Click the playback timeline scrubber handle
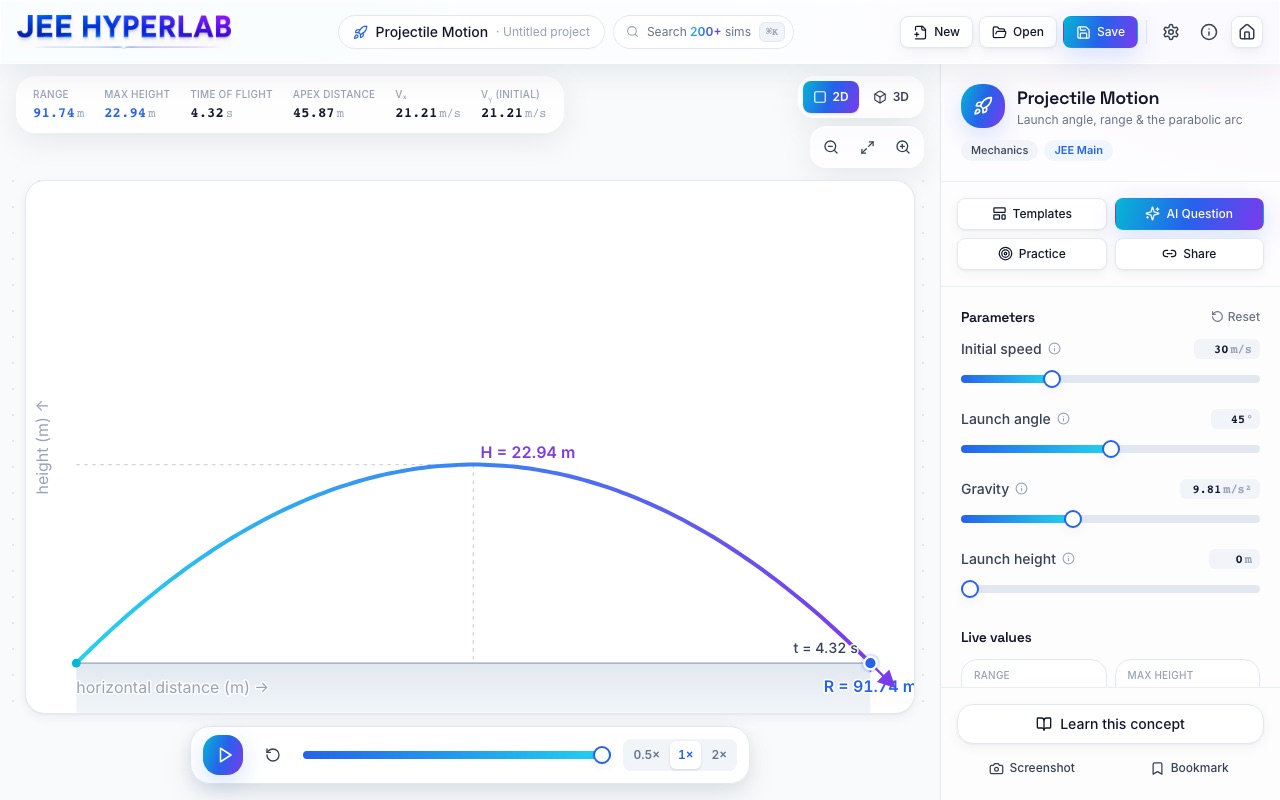Screen dimensions: 1280x800 point(602,755)
